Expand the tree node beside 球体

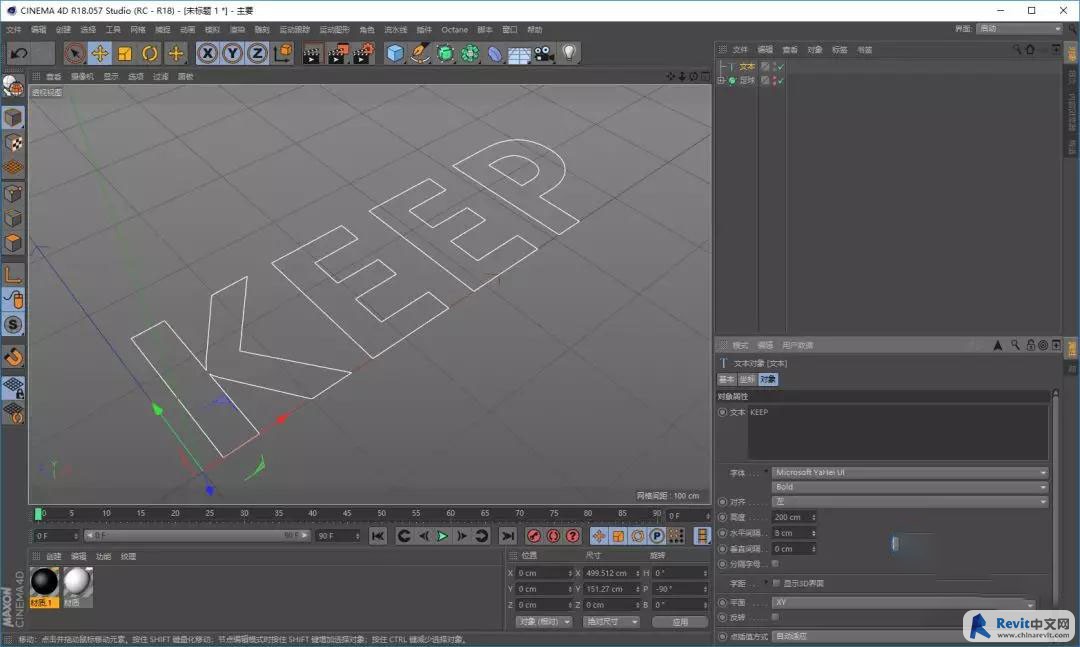pyautogui.click(x=722, y=81)
